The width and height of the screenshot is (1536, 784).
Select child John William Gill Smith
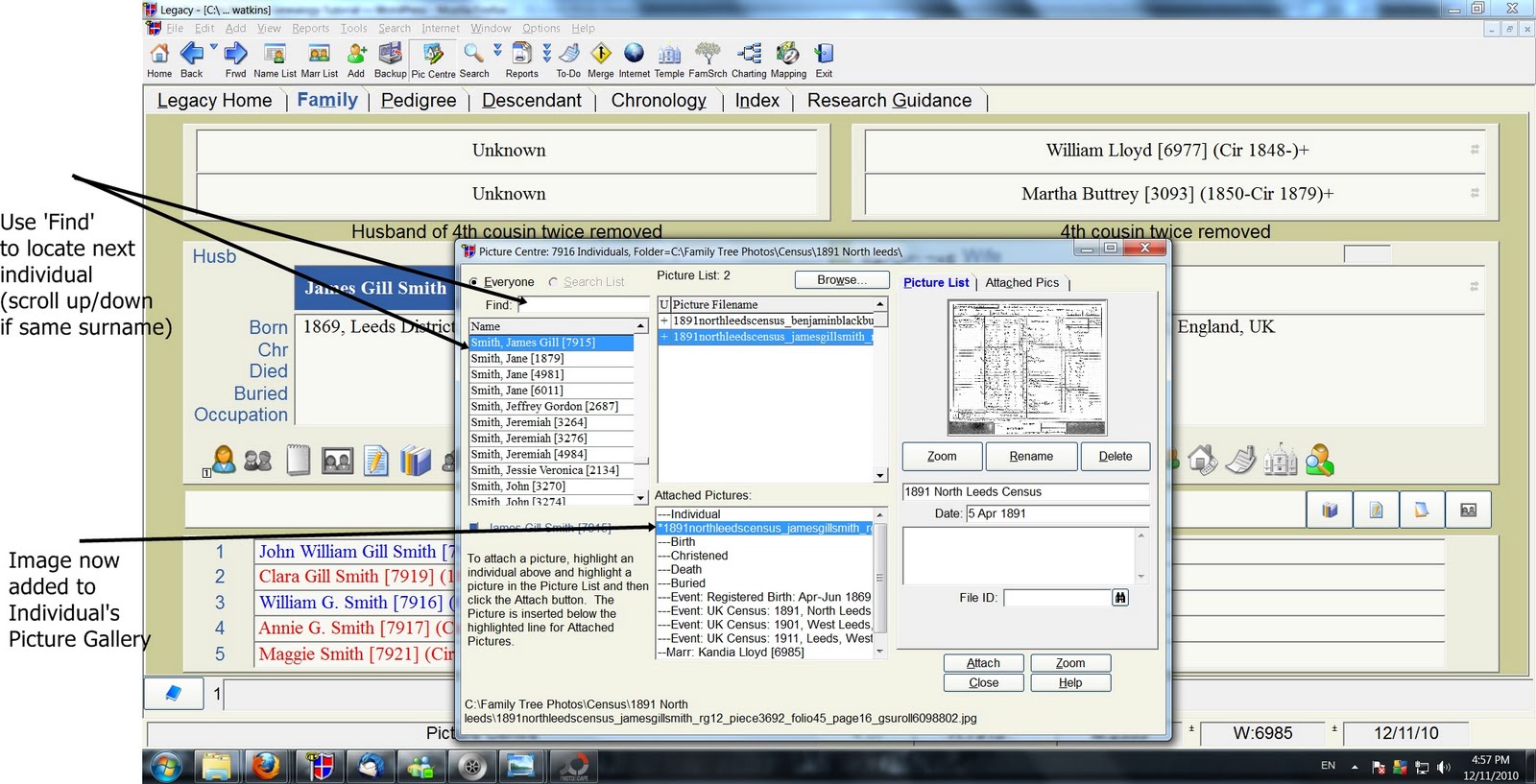(x=353, y=552)
